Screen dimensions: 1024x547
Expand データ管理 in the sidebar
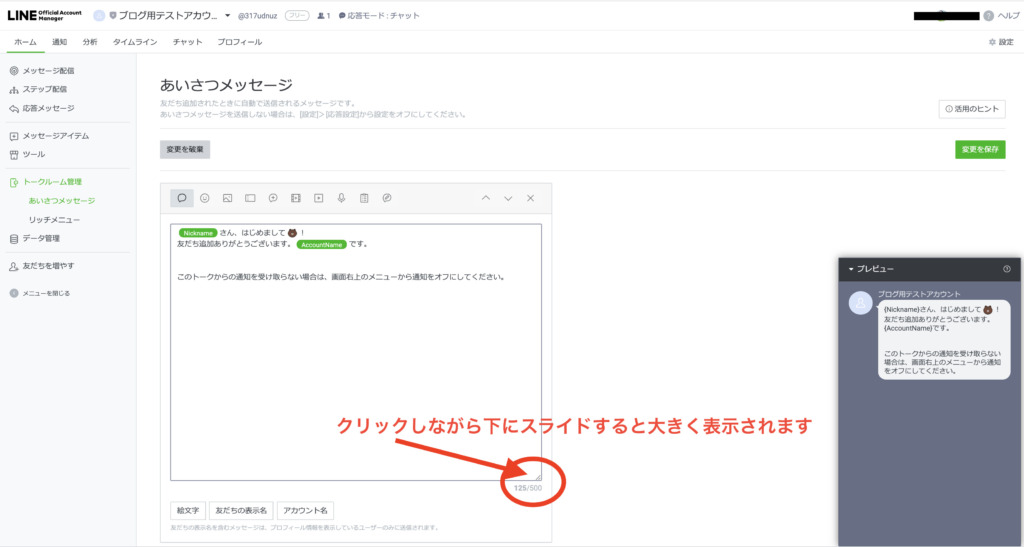tap(41, 238)
